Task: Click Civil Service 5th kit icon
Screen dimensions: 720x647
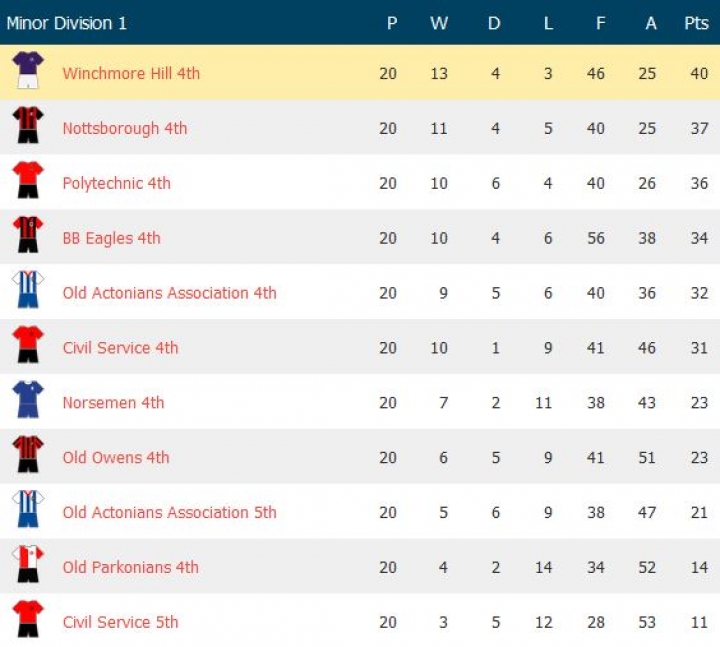Action: click(x=27, y=622)
